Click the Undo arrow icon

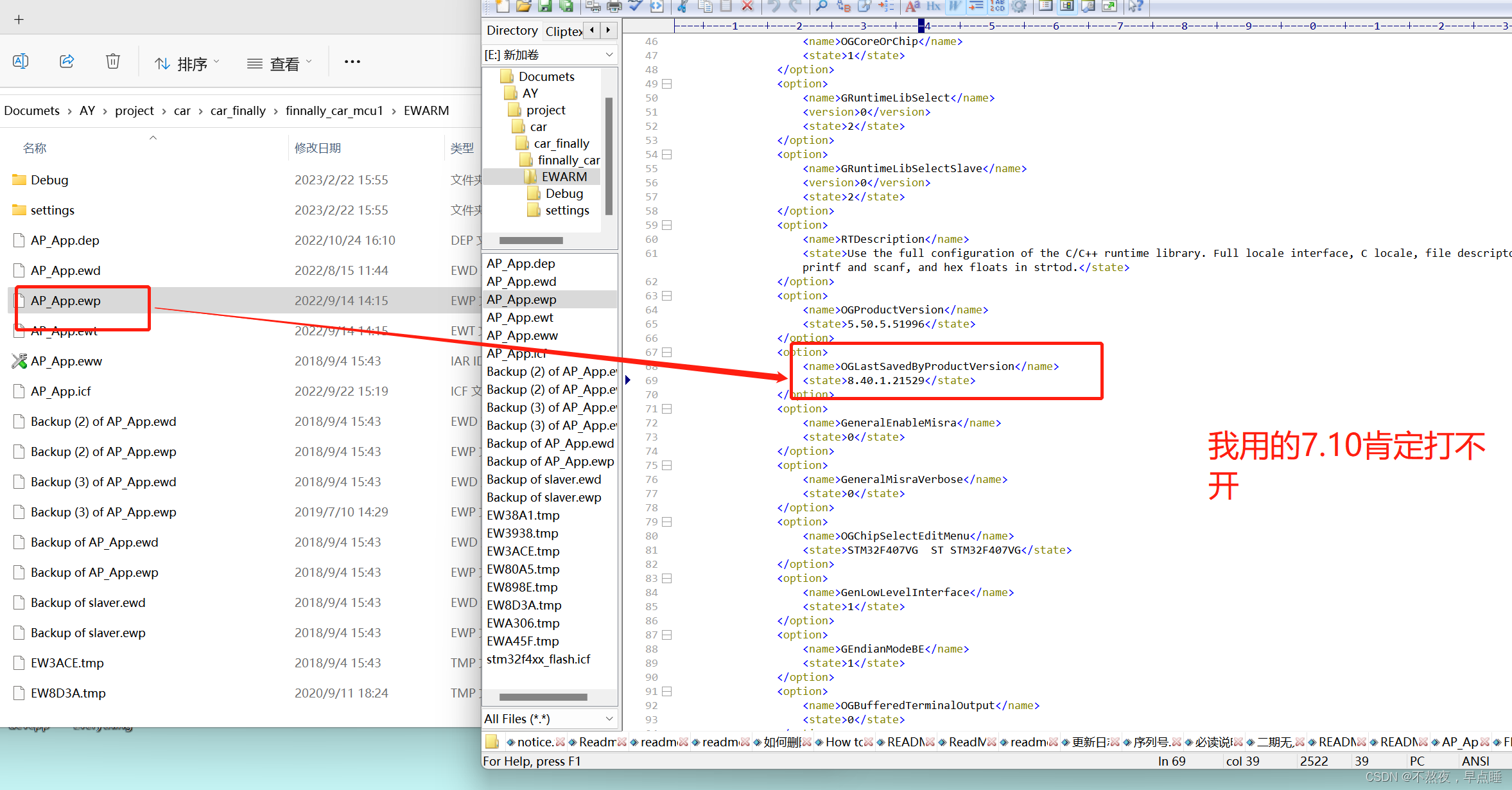(x=774, y=6)
